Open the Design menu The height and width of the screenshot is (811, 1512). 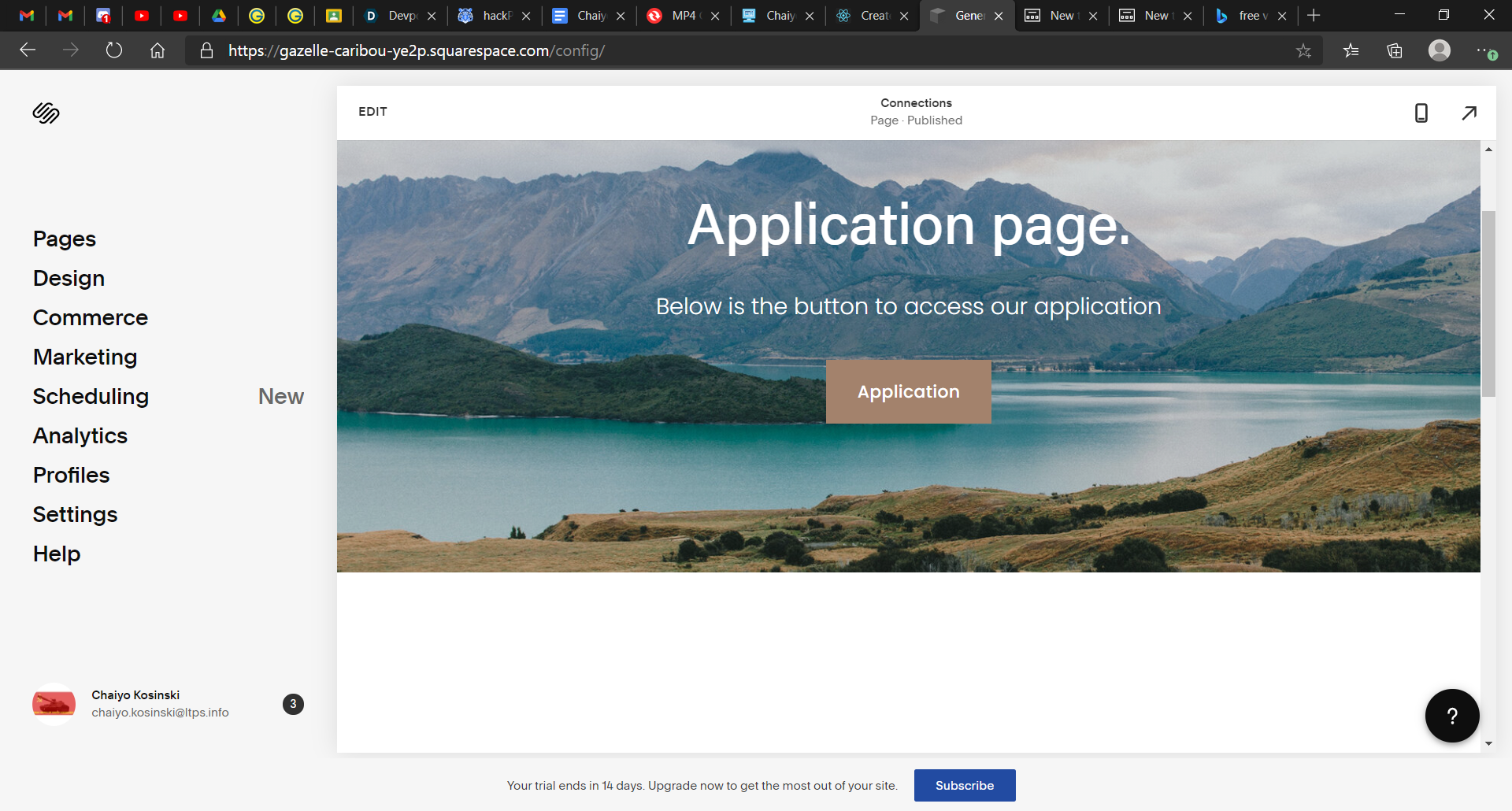pyautogui.click(x=69, y=278)
